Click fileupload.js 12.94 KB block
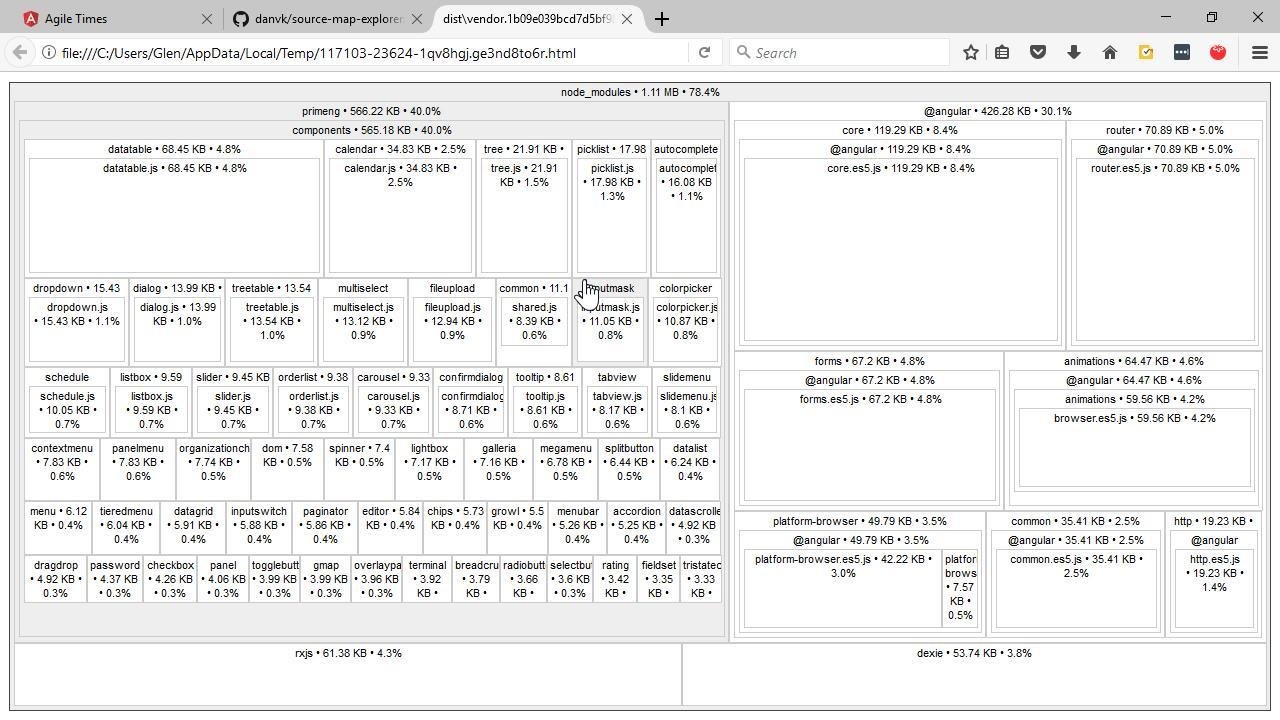1280x720 pixels. click(452, 329)
